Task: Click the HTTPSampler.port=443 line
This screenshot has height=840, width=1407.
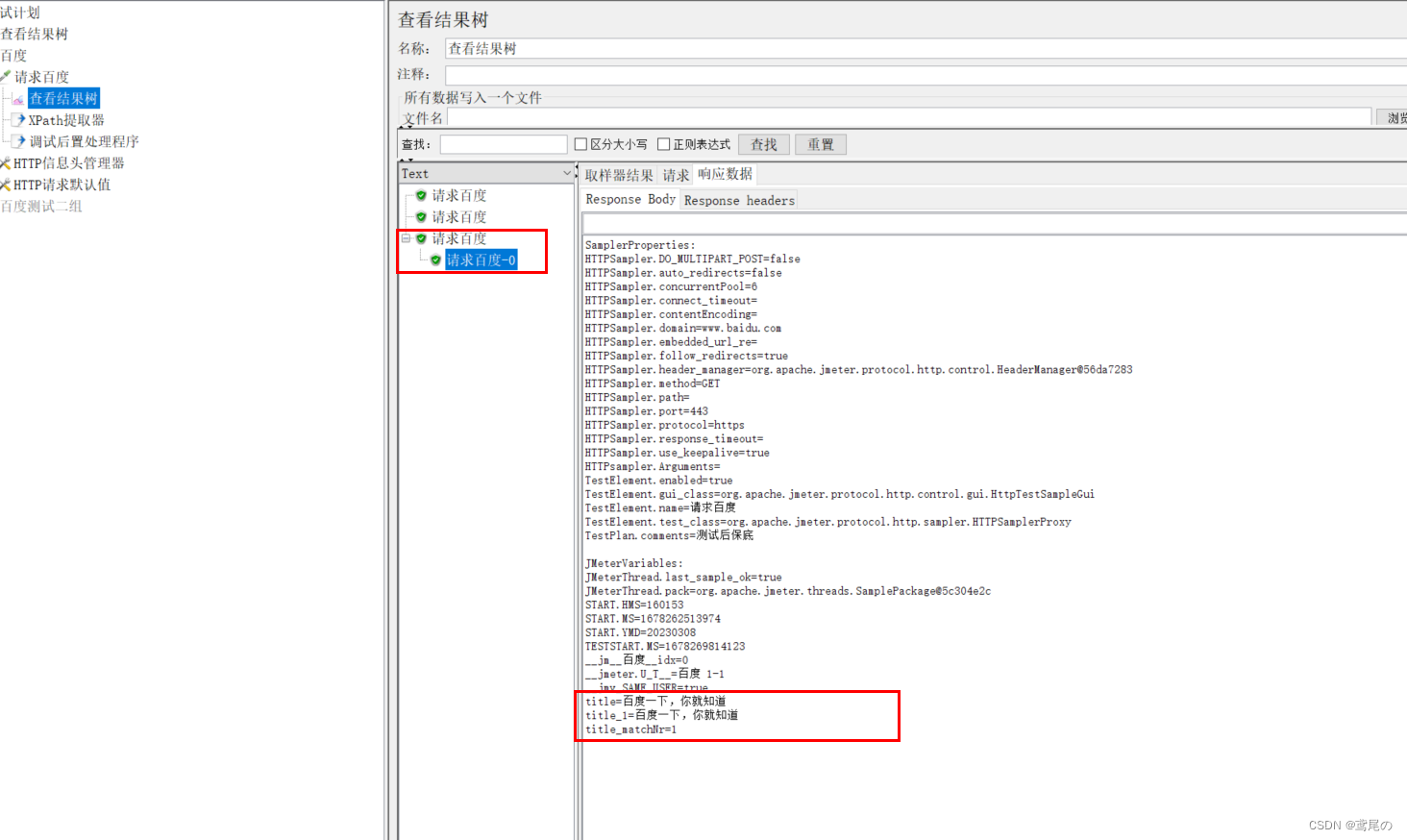Action: click(646, 411)
